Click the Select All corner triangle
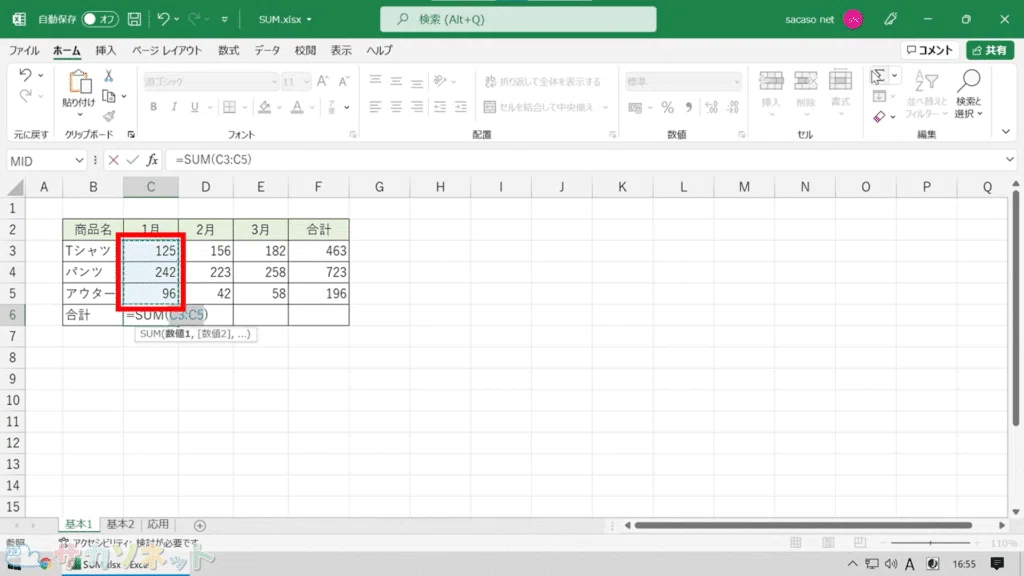The image size is (1024, 576). [x=16, y=188]
